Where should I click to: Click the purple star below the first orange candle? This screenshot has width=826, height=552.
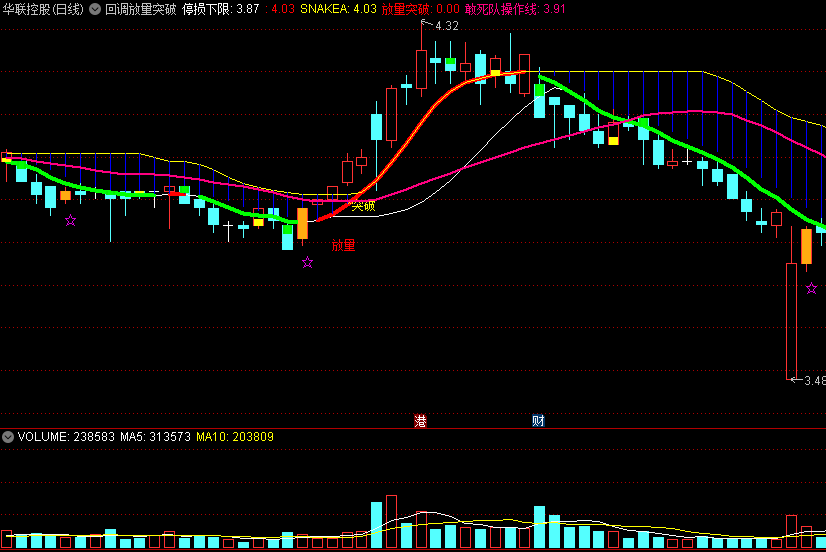[x=71, y=221]
